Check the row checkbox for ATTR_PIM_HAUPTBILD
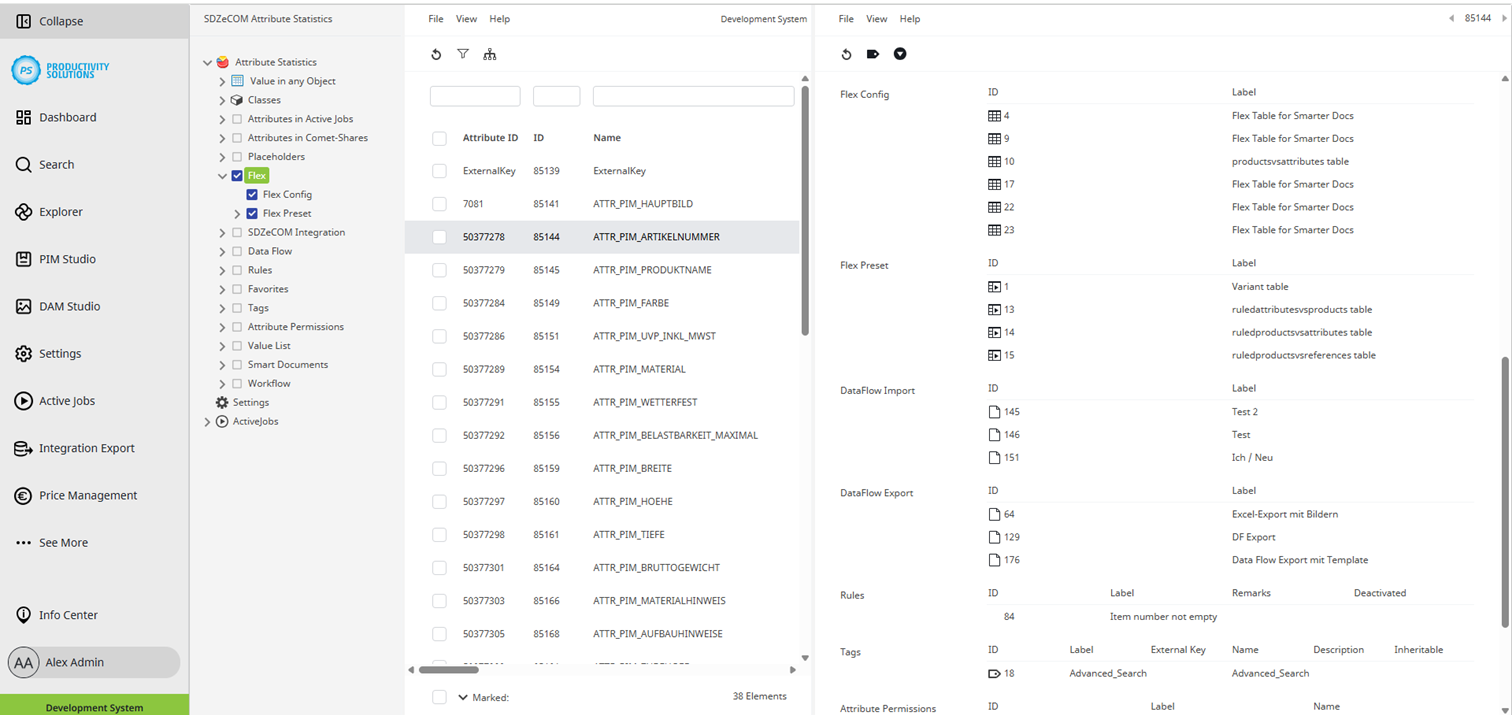The height and width of the screenshot is (715, 1512). coord(439,203)
